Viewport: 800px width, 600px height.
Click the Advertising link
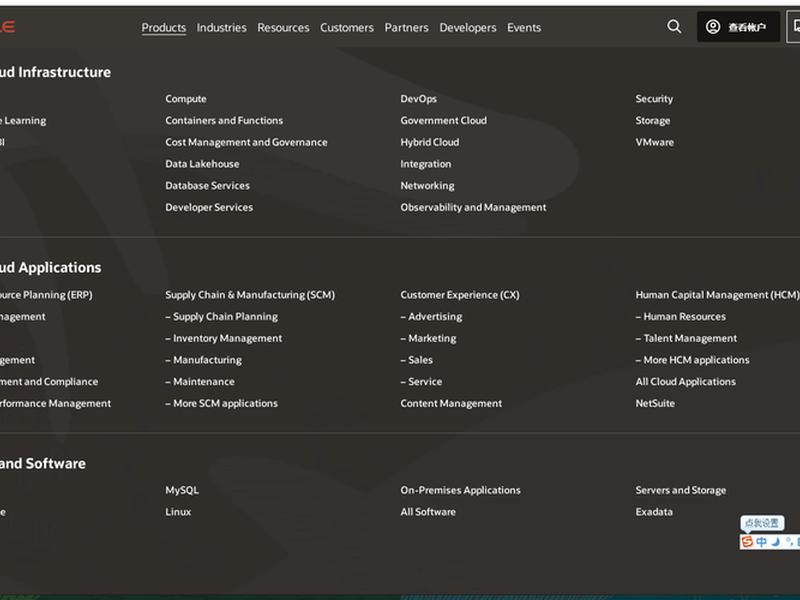click(431, 317)
